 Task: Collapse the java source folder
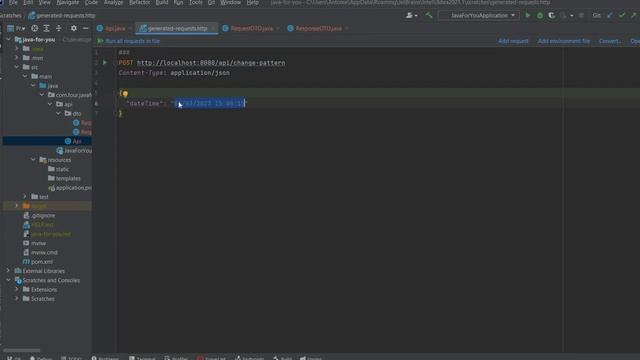click(33, 86)
